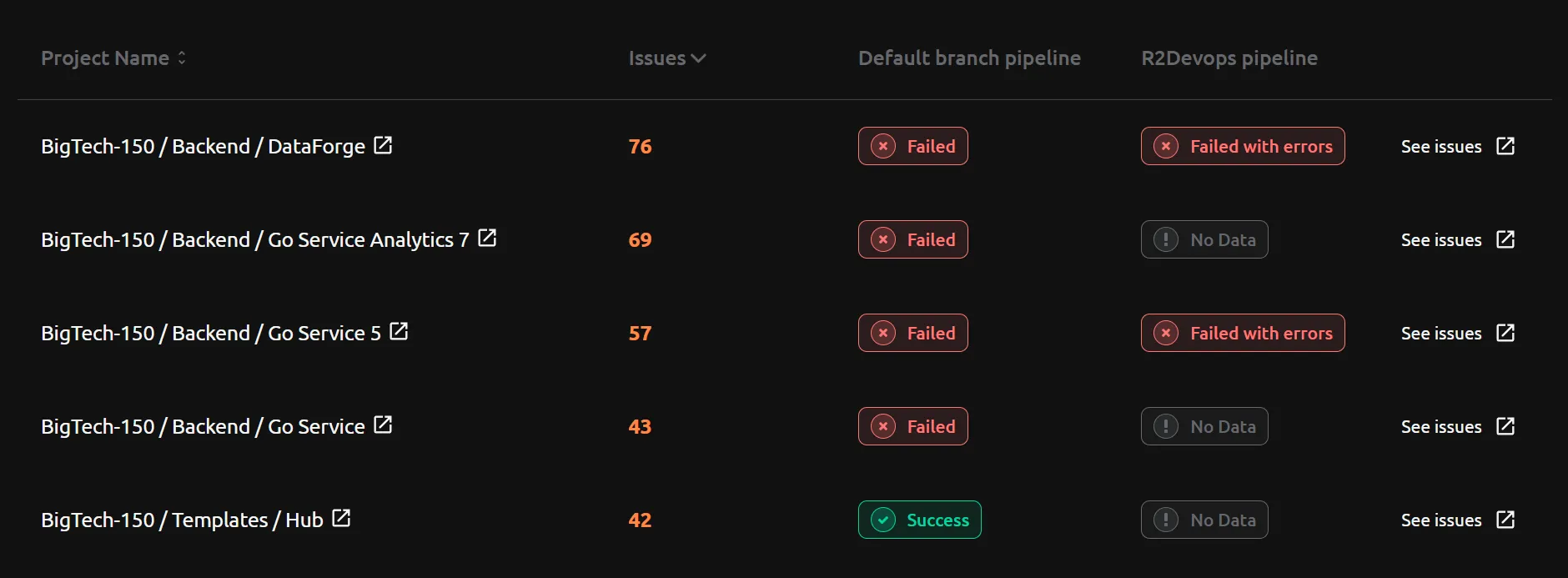
Task: Click the R2Devops pipeline column header
Action: point(1229,58)
